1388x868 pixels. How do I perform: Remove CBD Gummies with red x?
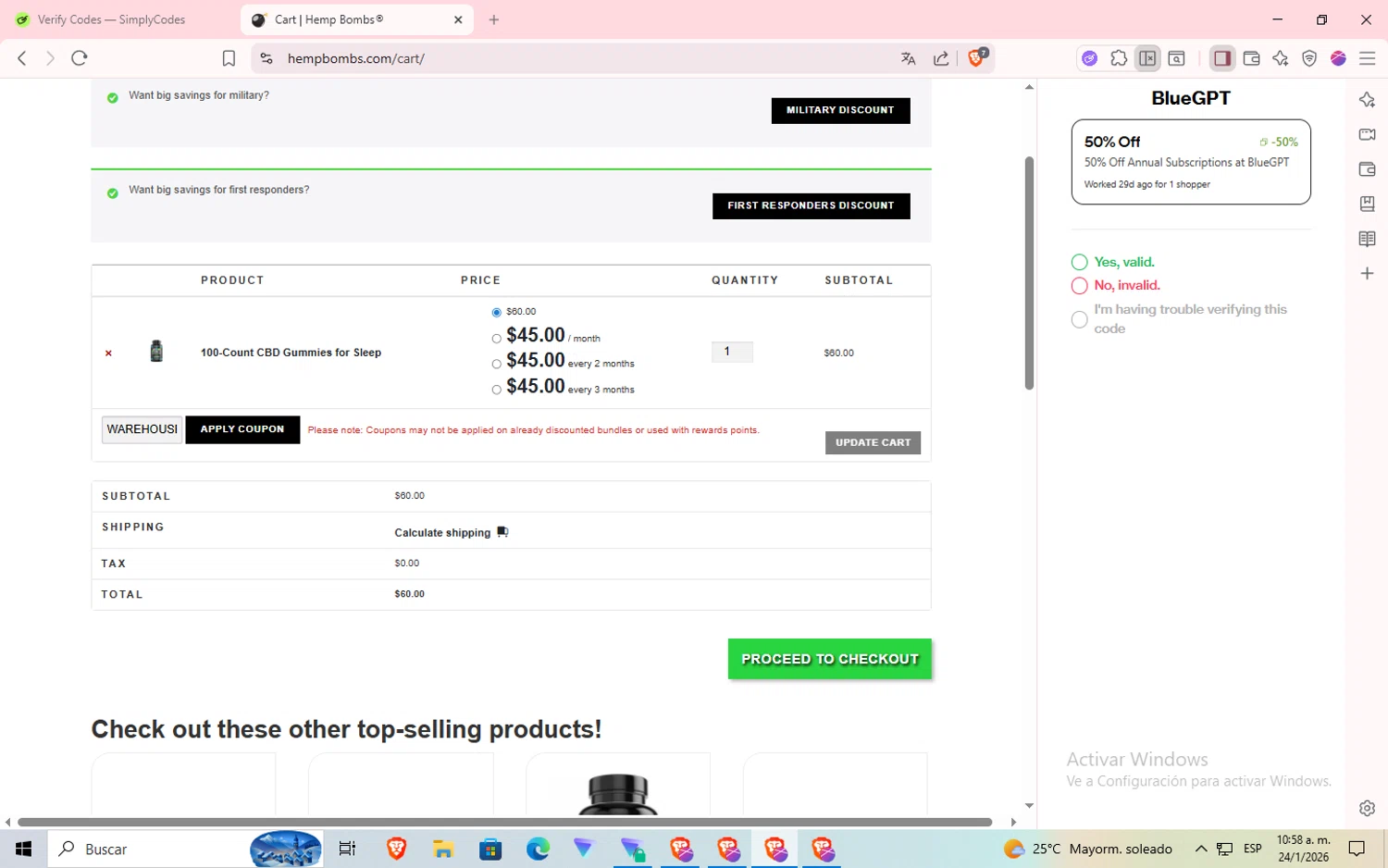(x=108, y=353)
